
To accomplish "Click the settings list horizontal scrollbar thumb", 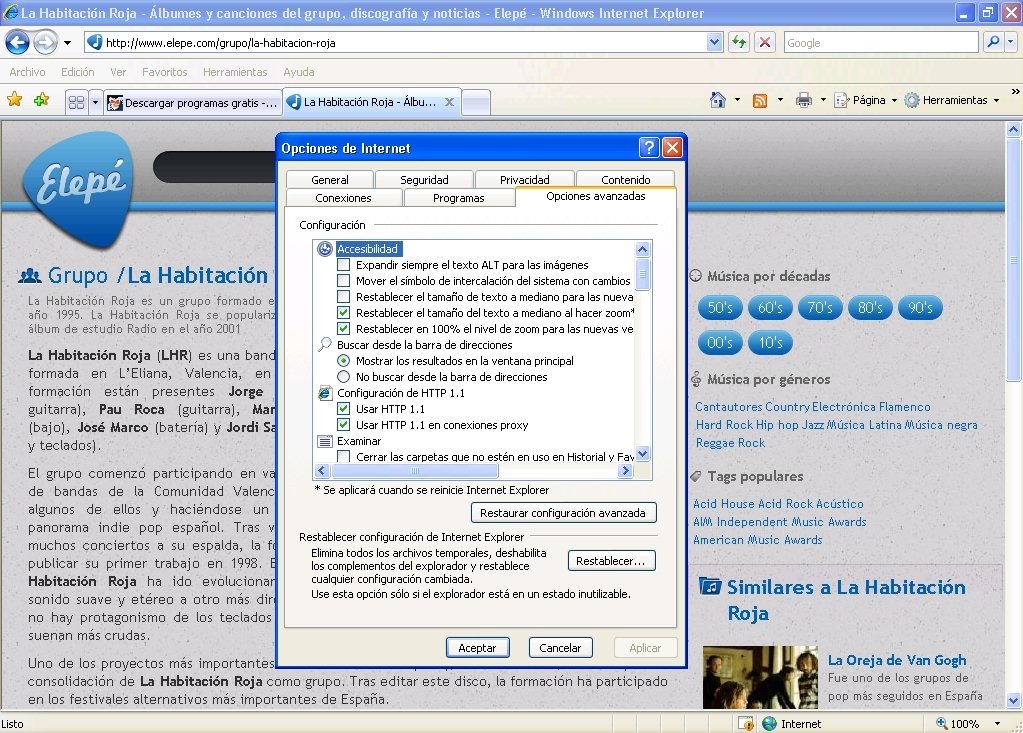I will [415, 470].
